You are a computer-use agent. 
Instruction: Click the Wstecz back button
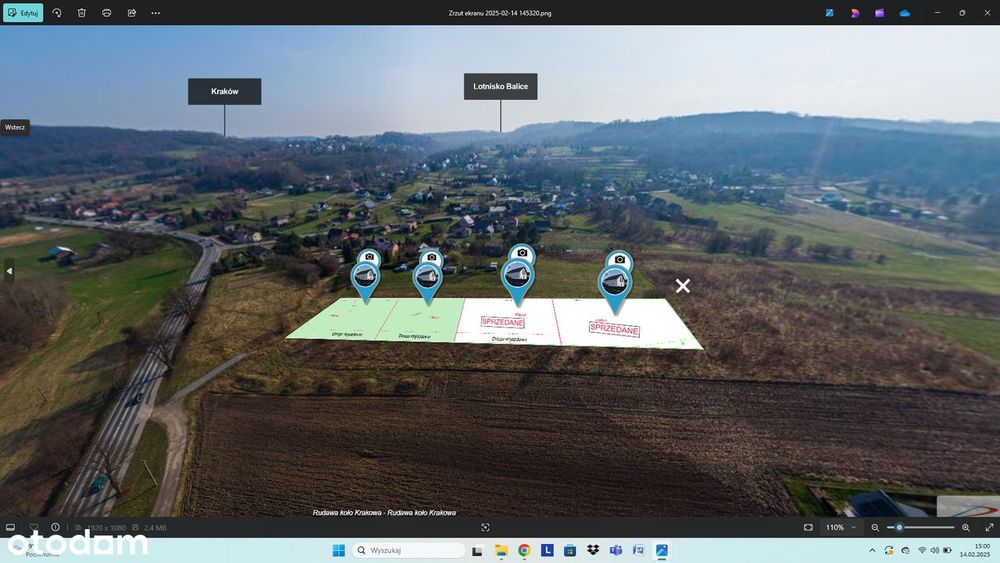(15, 127)
